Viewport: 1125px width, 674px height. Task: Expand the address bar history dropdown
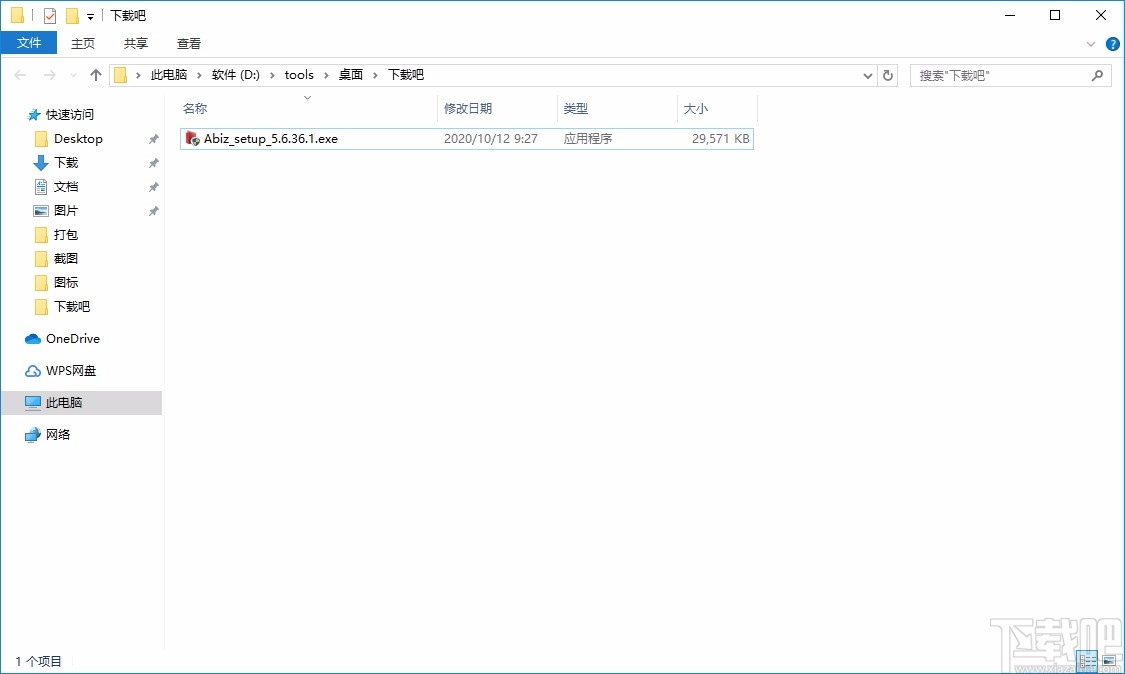(867, 74)
